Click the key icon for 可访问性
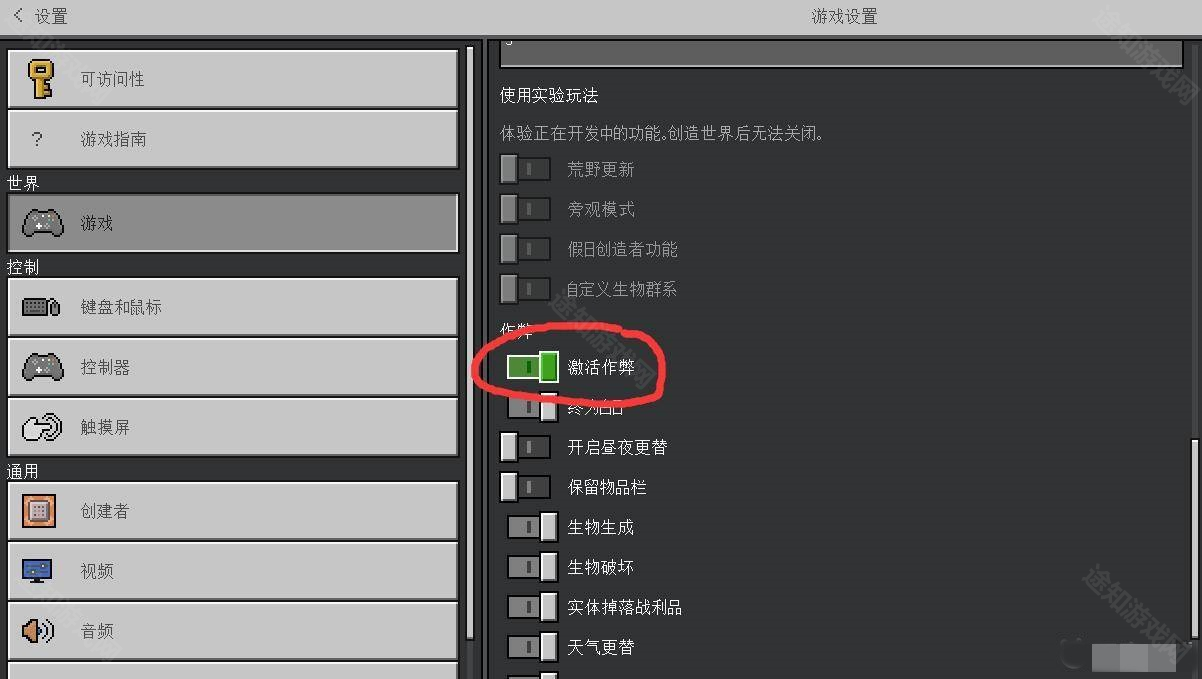This screenshot has height=679, width=1202. click(x=41, y=79)
